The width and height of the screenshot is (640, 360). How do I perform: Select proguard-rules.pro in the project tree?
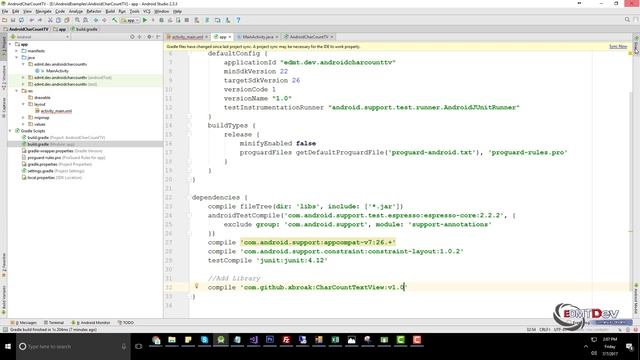point(44,158)
